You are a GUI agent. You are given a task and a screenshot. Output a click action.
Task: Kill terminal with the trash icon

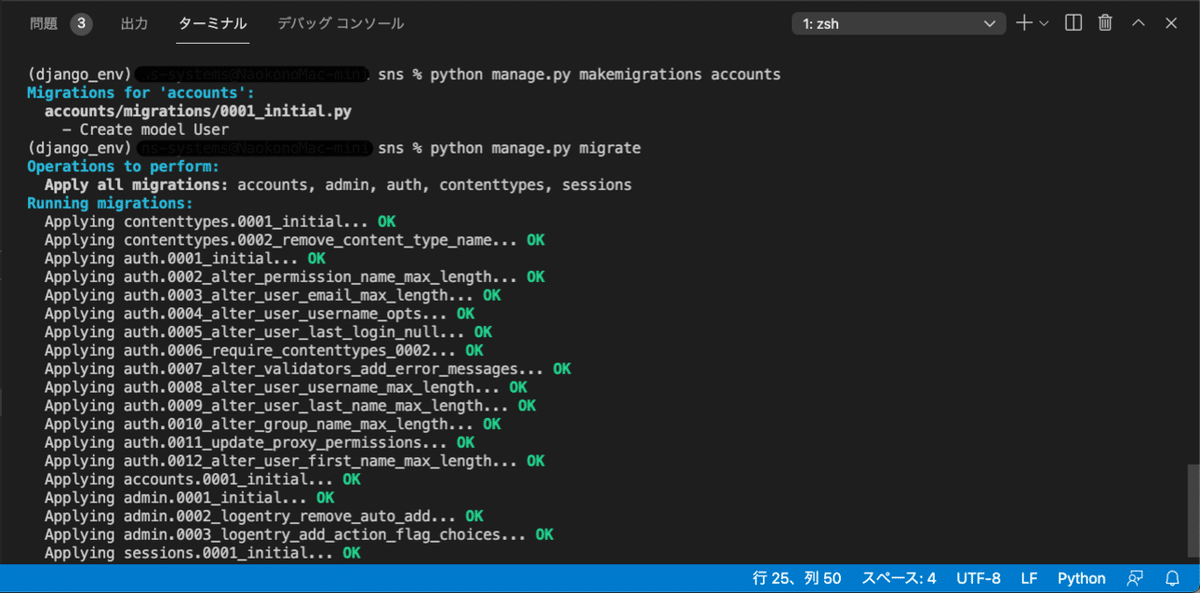pos(1105,23)
